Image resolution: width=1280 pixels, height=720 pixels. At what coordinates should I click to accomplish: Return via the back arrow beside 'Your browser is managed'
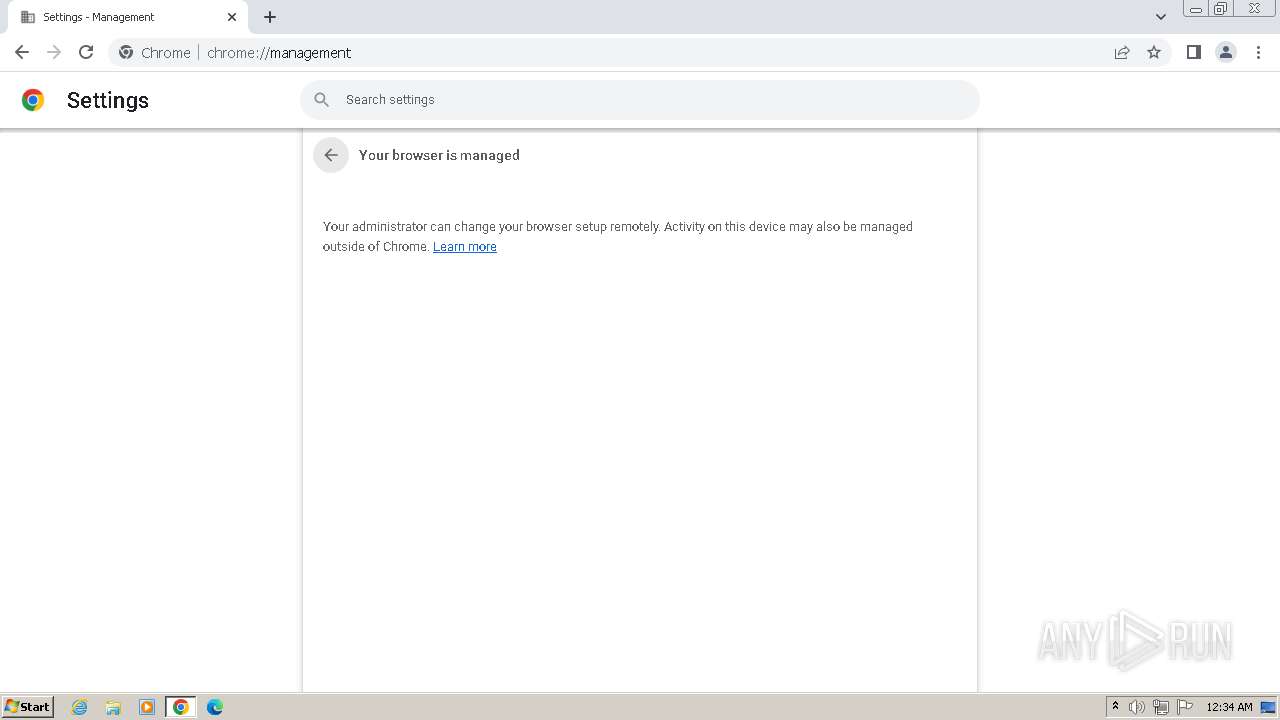coord(331,155)
